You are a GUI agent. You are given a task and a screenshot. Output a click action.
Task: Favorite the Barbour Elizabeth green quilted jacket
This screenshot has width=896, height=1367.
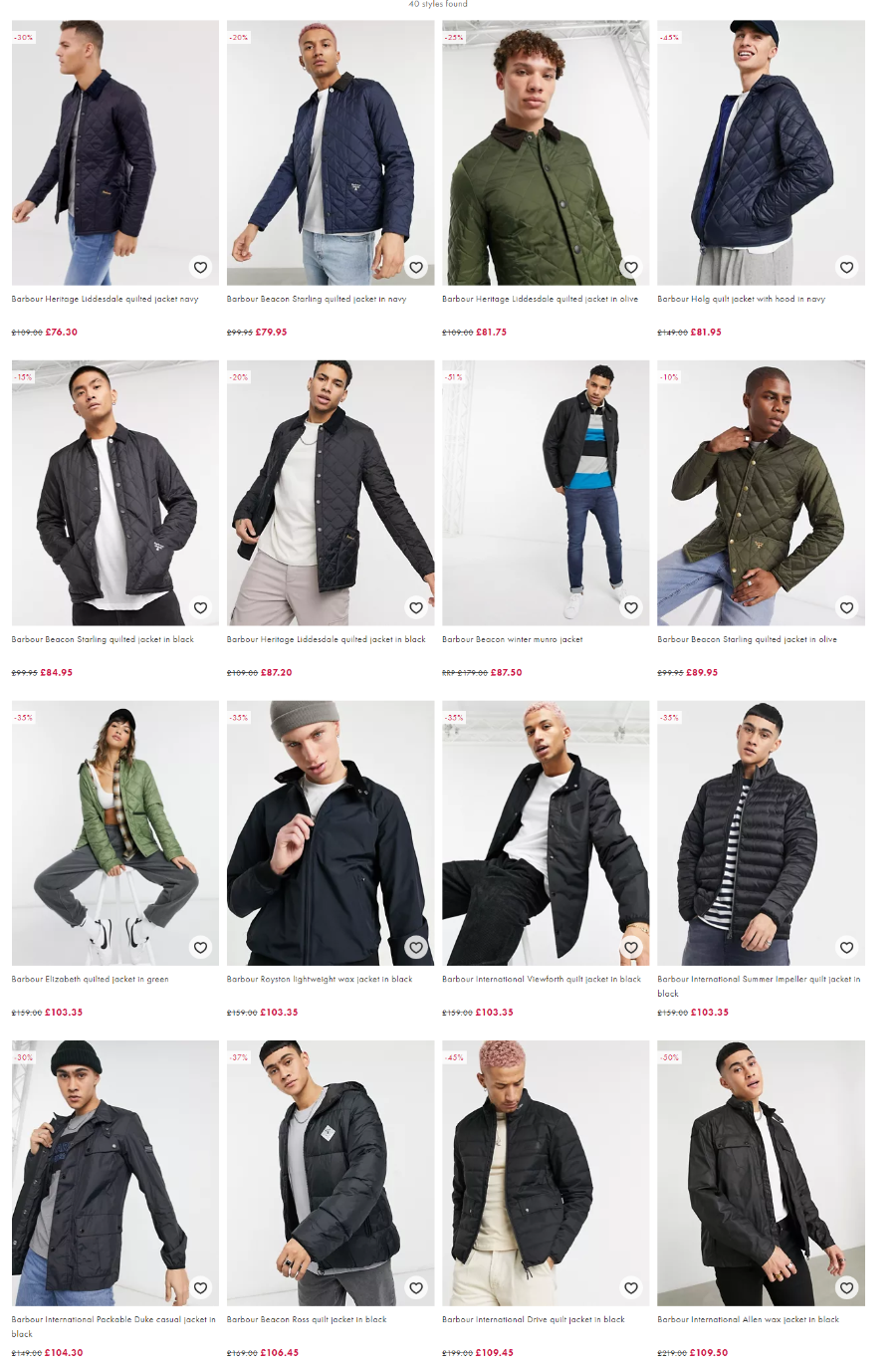(x=201, y=947)
